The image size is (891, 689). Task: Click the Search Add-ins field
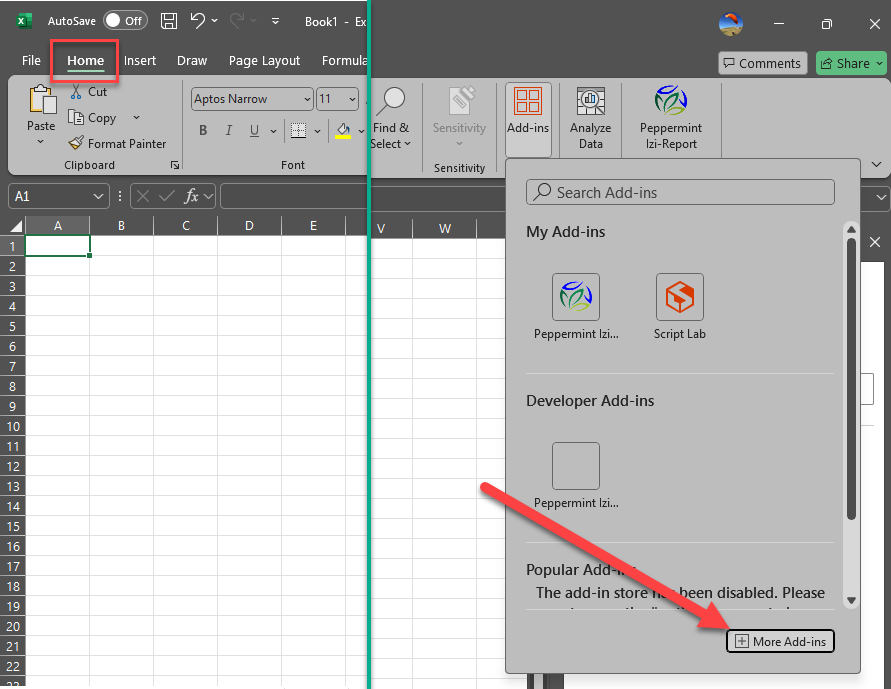tap(680, 193)
